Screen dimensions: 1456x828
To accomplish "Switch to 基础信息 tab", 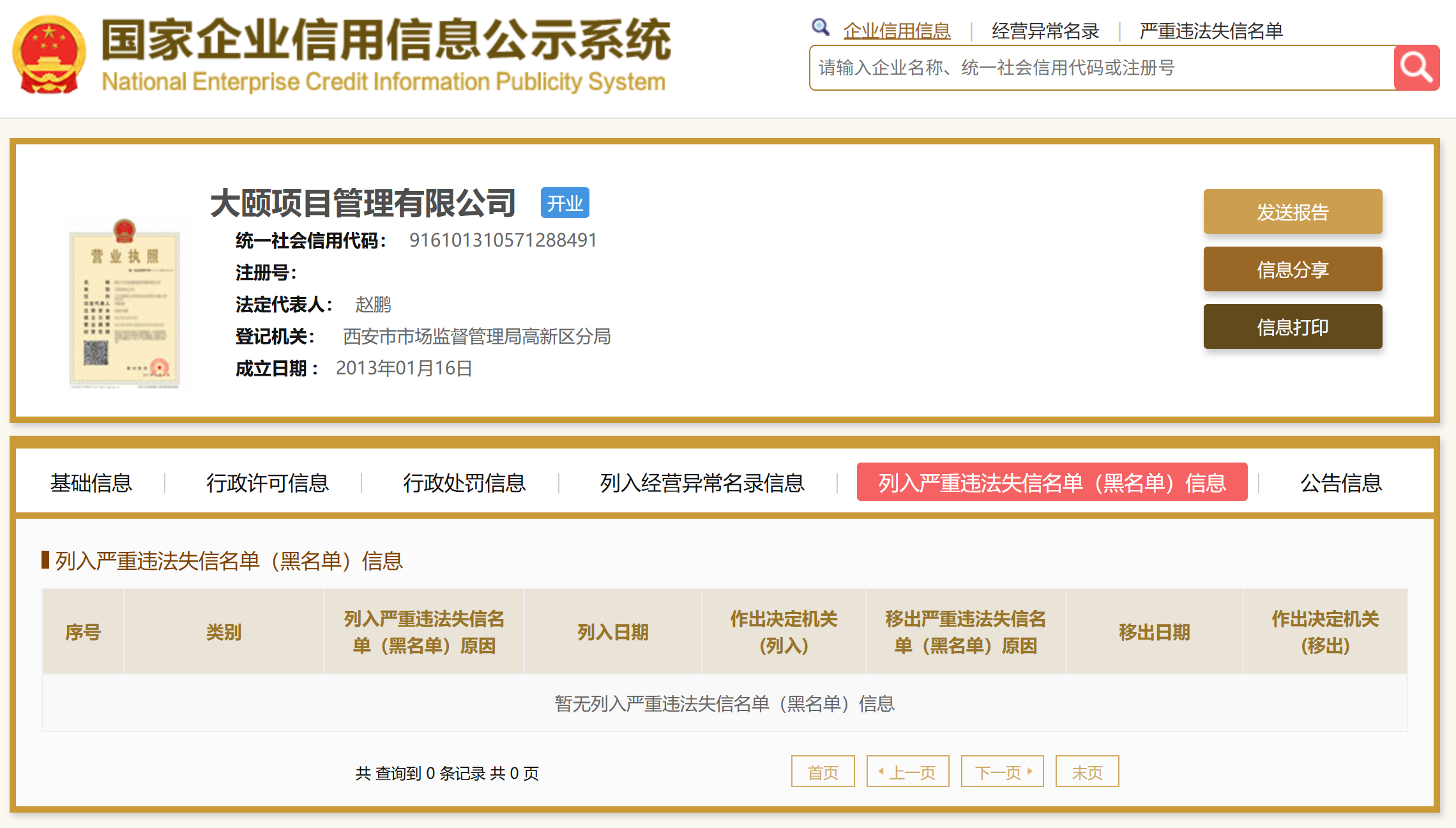I will coord(91,482).
